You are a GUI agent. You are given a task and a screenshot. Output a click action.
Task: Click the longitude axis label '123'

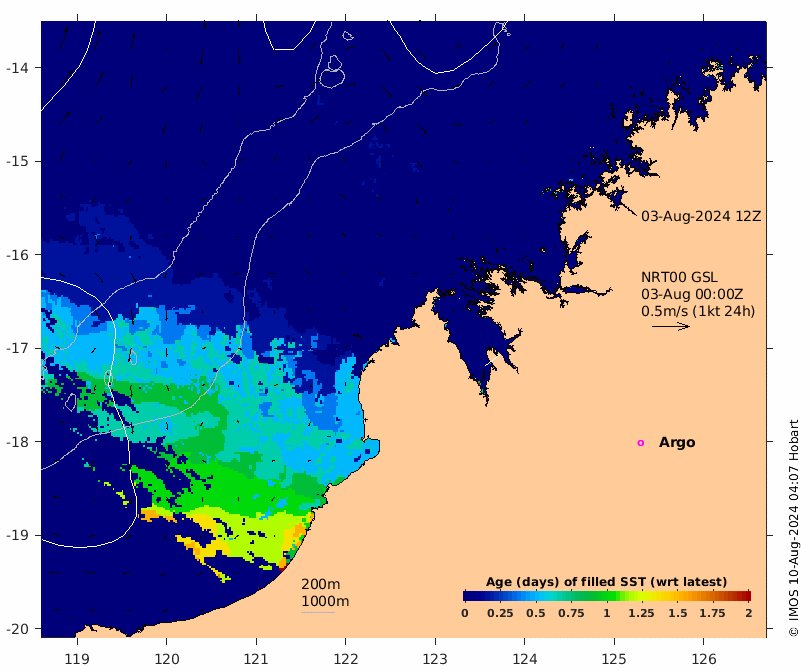tap(435, 659)
